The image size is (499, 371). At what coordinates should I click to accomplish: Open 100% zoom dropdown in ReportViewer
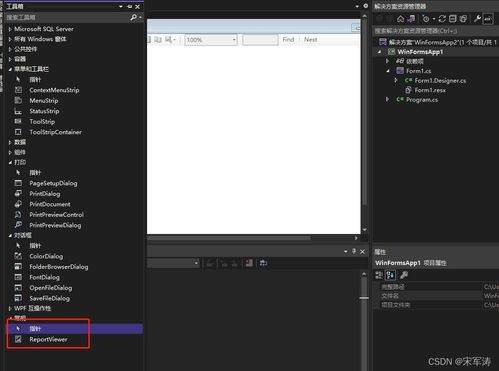234,40
